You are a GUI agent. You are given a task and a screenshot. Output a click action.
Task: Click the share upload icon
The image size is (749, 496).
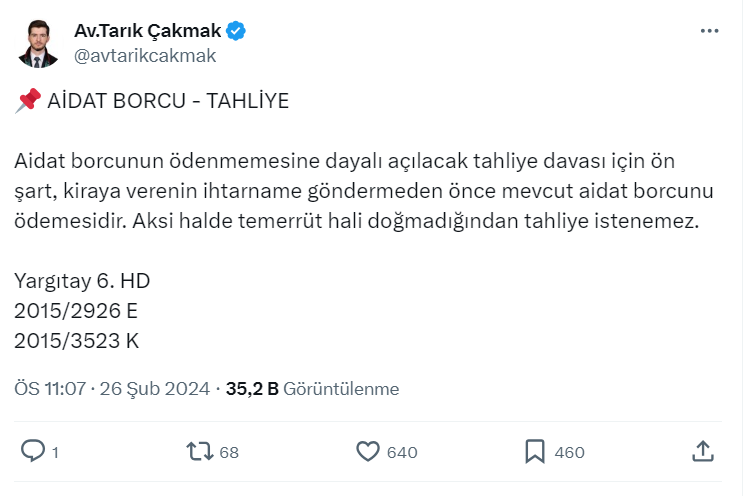[702, 451]
